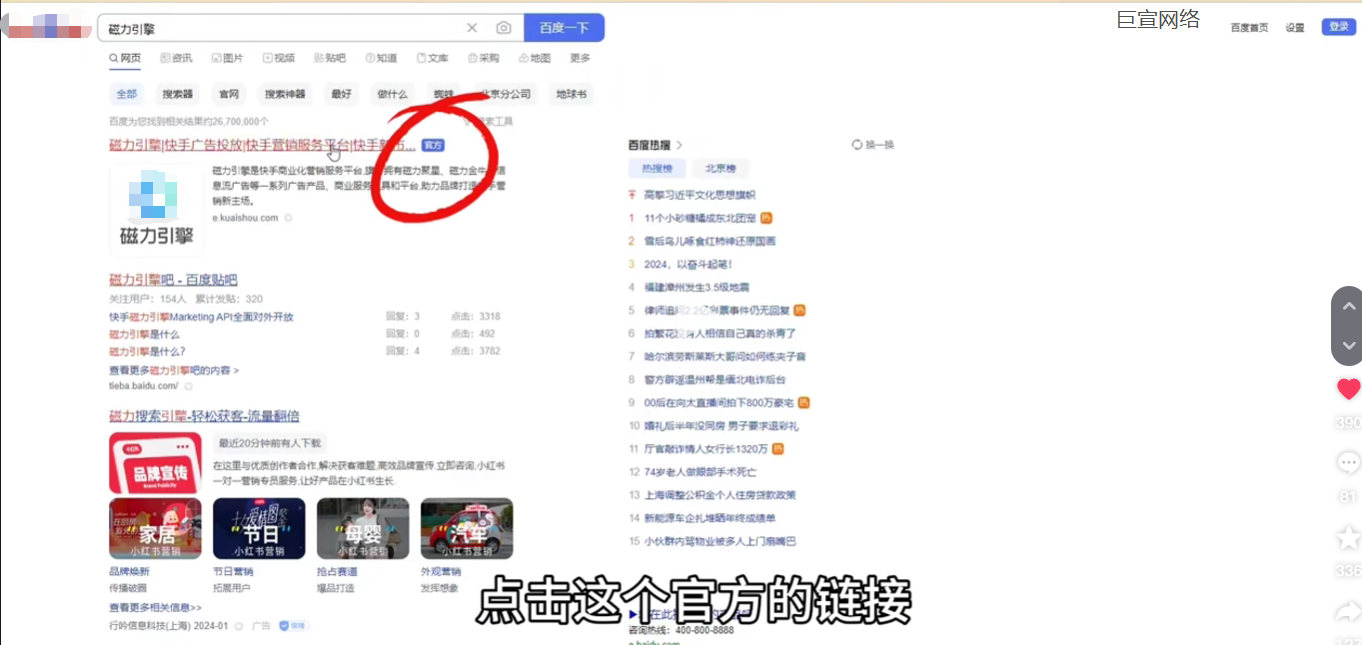Switch to the 图片 tab
This screenshot has width=1362, height=645.
tap(227, 58)
